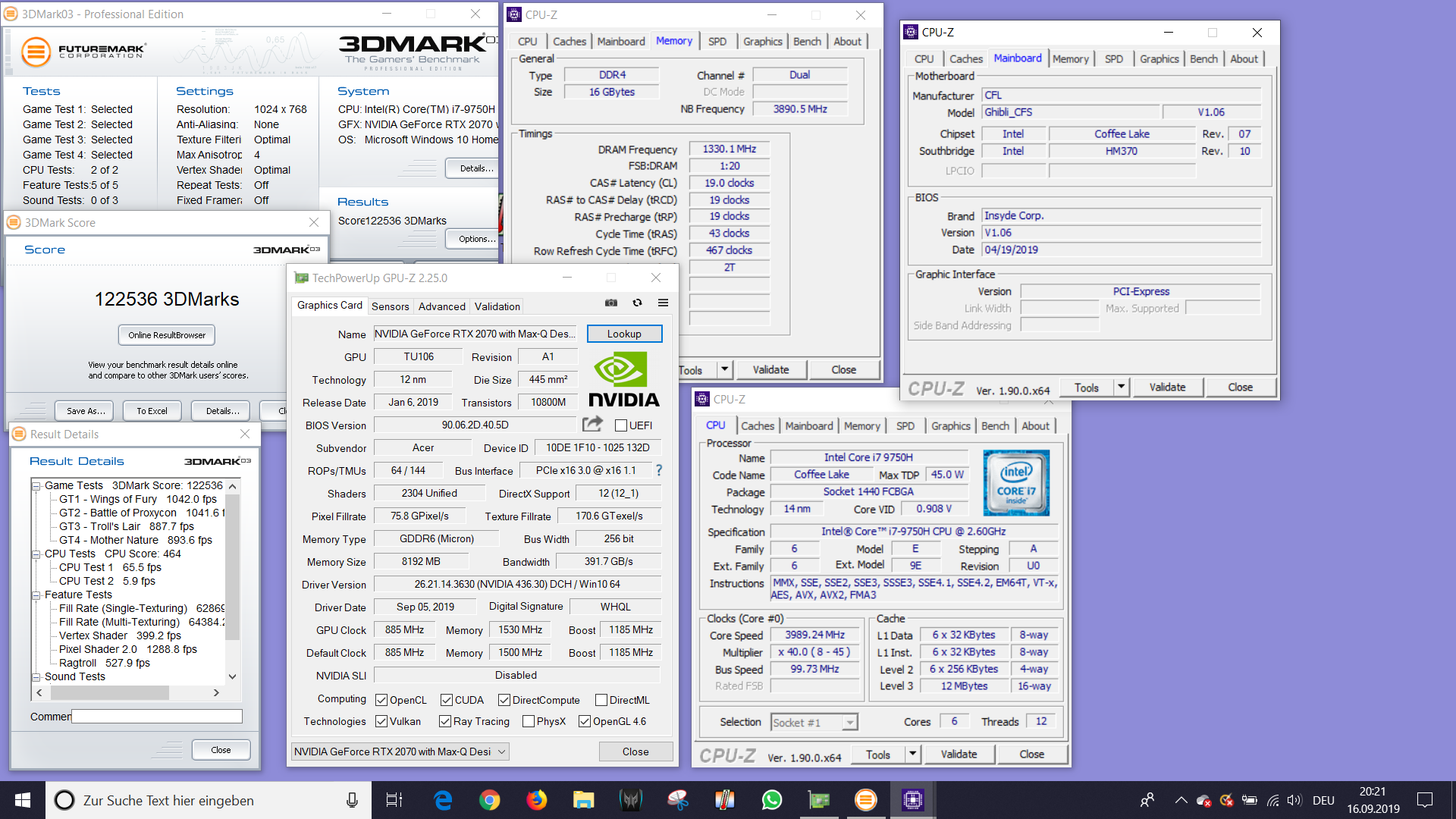Open the Bench tab in CPU-Z Mainboard window
This screenshot has height=819, width=1456.
click(1203, 59)
